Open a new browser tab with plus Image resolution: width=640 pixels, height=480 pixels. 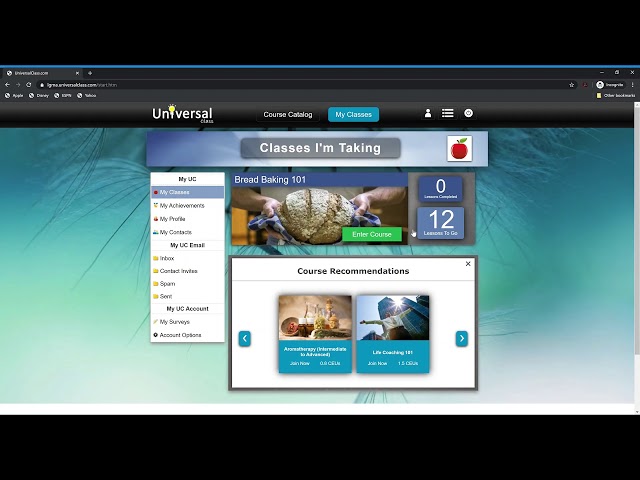[x=90, y=73]
